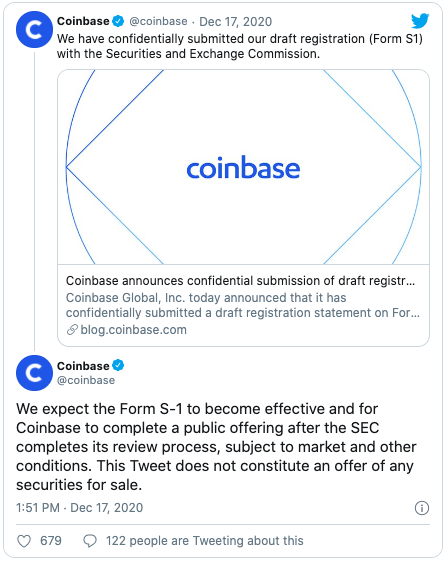Screen dimensions: 446x562
Task: Click the Coinbase avatar on second tweet
Action: tap(34, 373)
